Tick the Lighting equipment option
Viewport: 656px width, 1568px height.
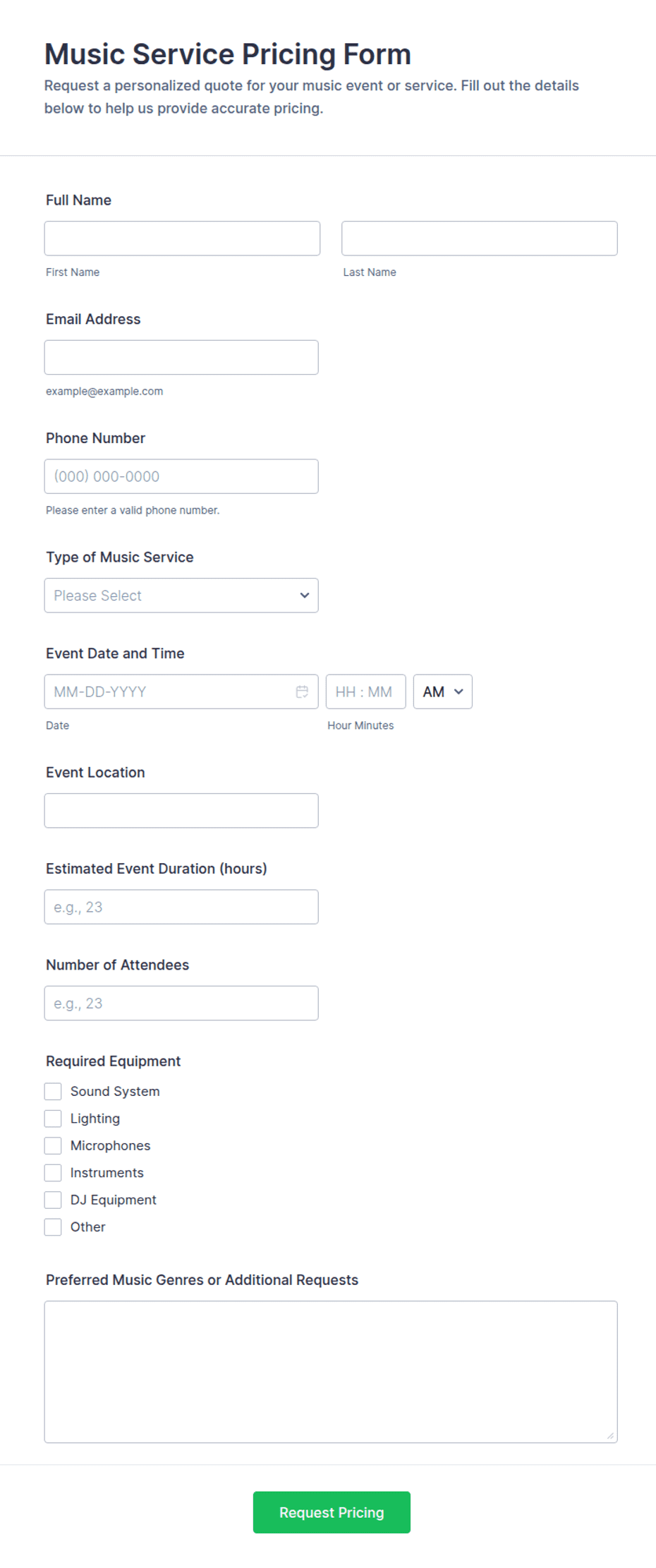pyautogui.click(x=53, y=1118)
